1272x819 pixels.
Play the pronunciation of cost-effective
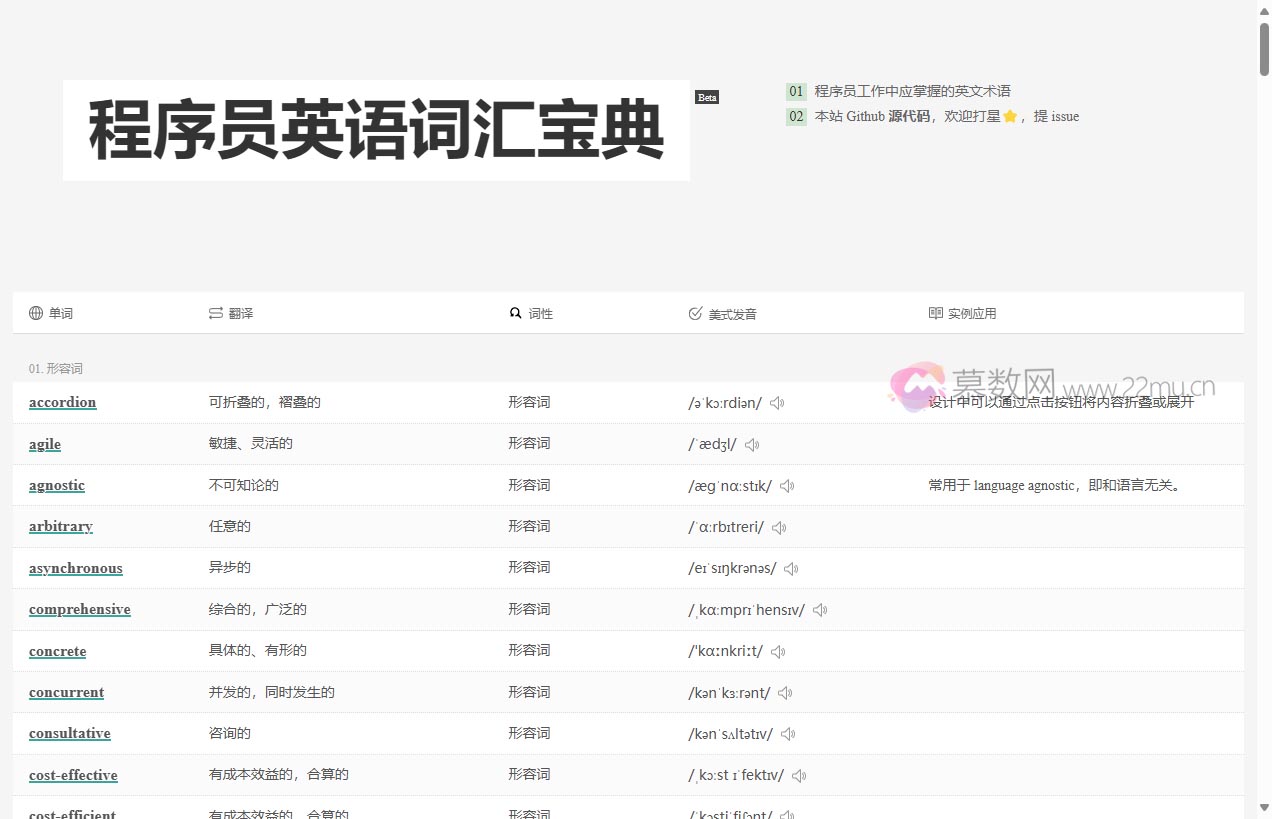tap(799, 775)
